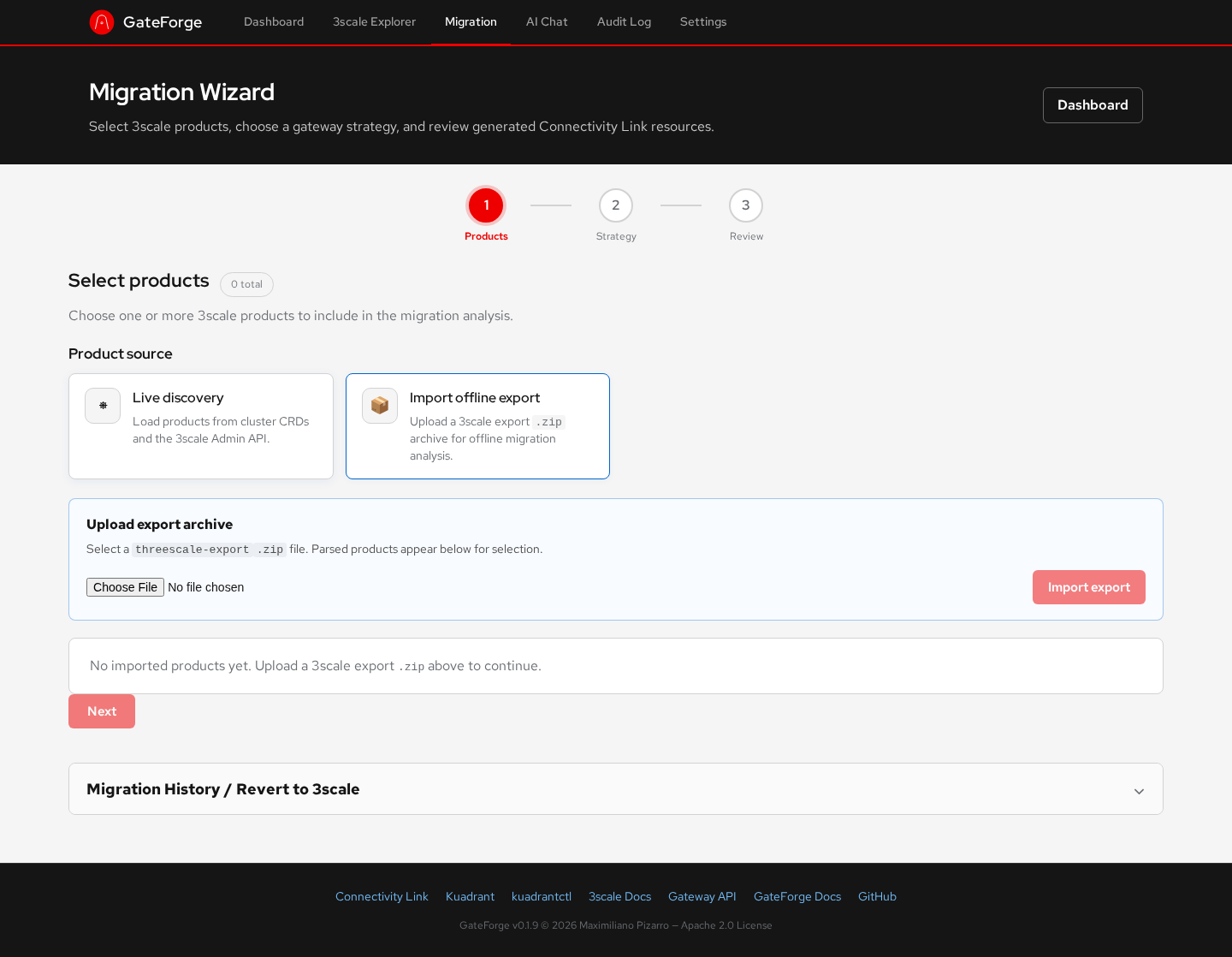
Task: Click the GateForge v0.1.9 license text
Action: (x=616, y=925)
